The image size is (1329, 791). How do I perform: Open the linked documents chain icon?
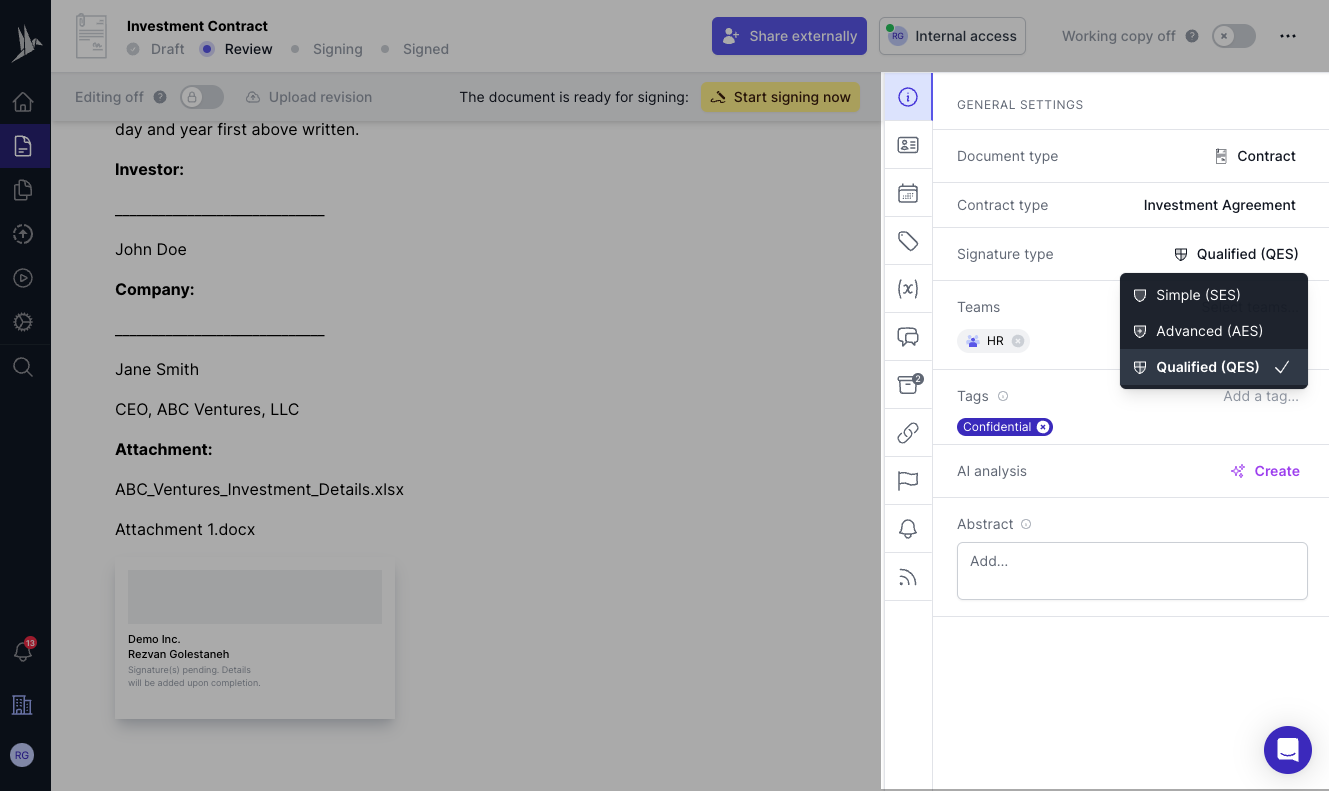pos(908,433)
